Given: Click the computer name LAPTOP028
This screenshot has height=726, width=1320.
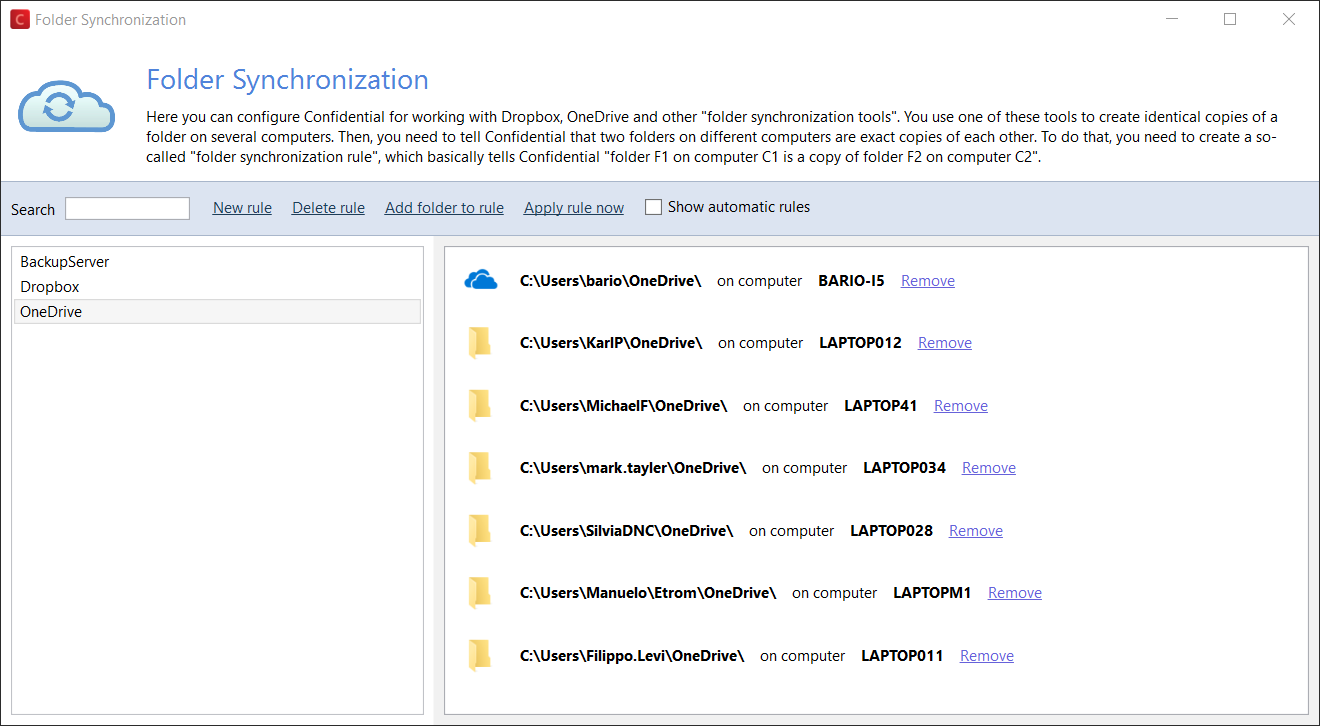Looking at the screenshot, I should point(891,531).
